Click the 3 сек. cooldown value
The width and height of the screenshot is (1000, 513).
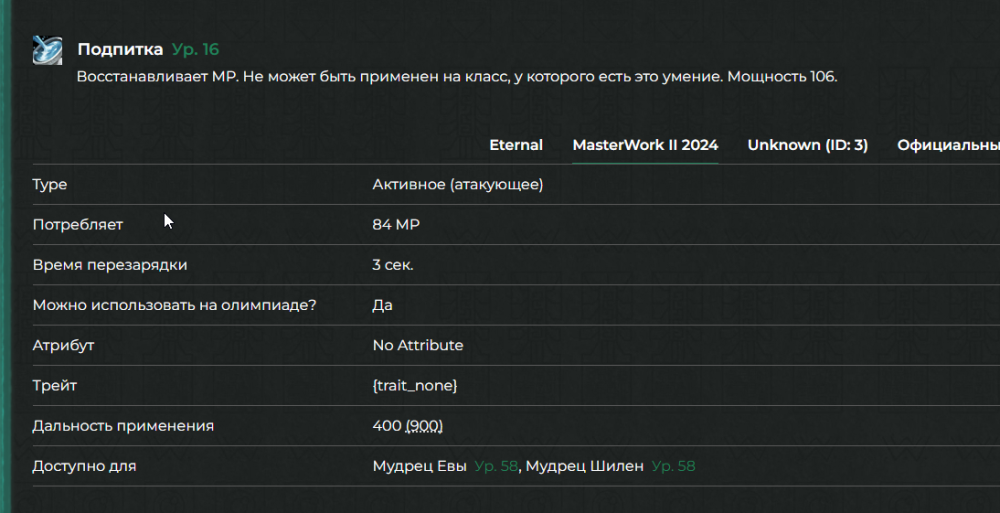click(392, 265)
